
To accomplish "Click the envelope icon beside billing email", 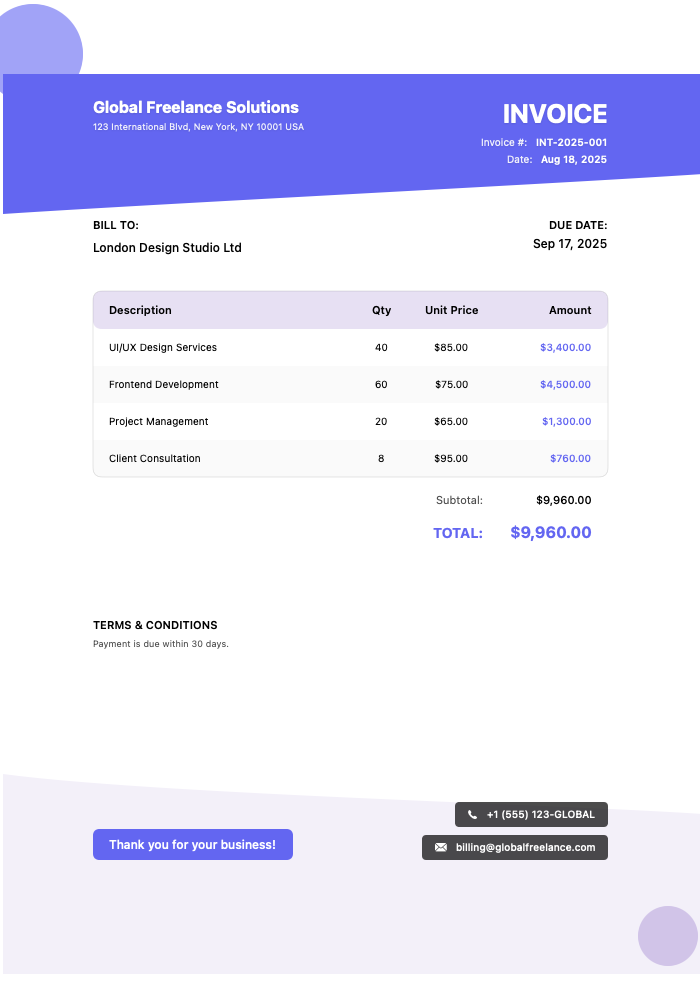I will [441, 847].
